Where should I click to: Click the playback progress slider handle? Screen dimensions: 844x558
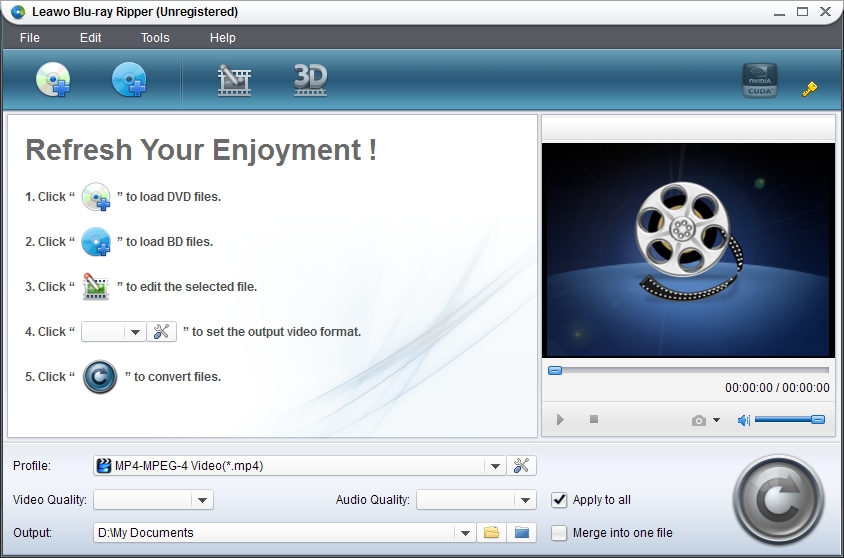tap(555, 370)
